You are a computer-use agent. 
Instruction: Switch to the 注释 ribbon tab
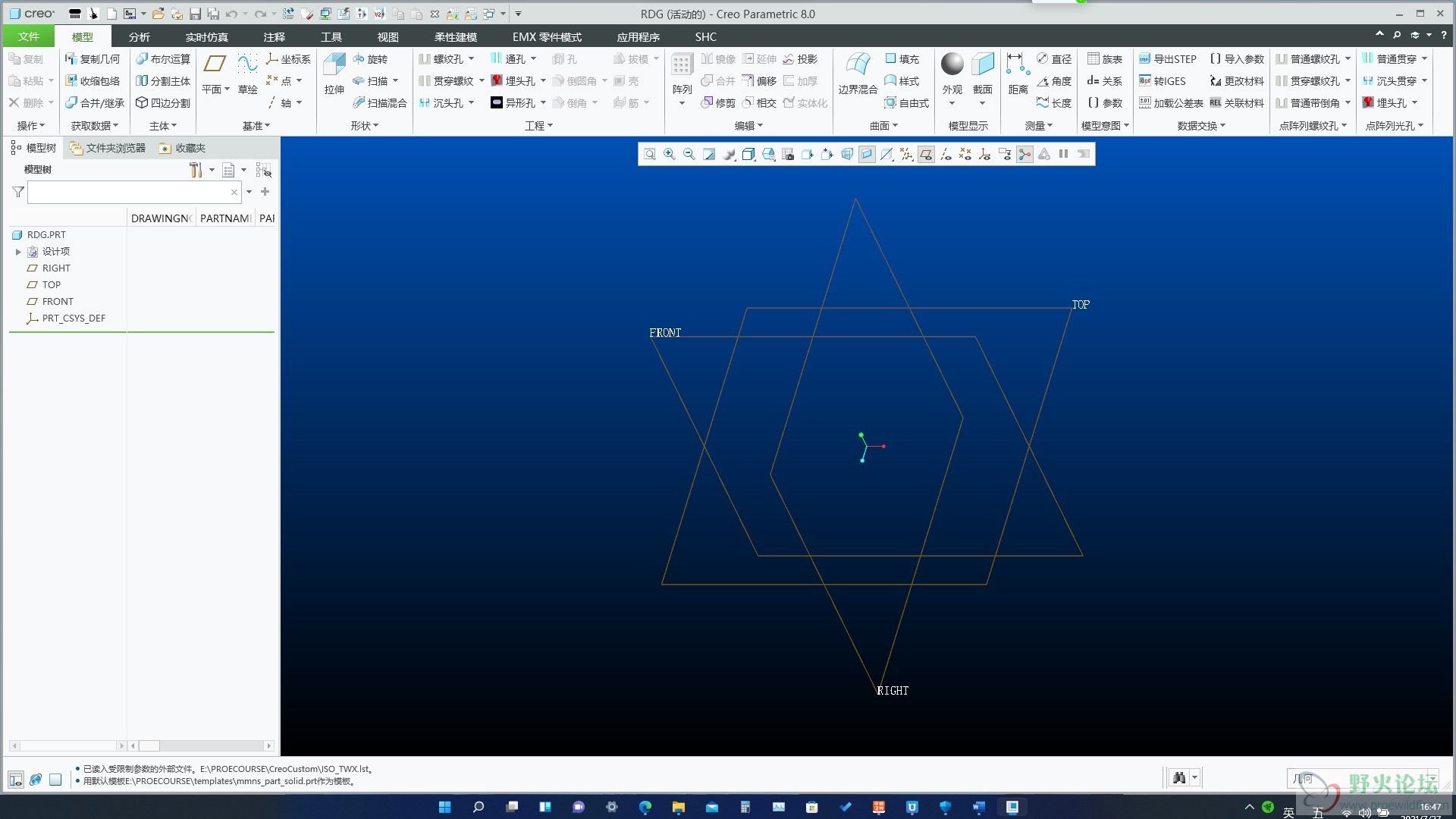(x=274, y=36)
